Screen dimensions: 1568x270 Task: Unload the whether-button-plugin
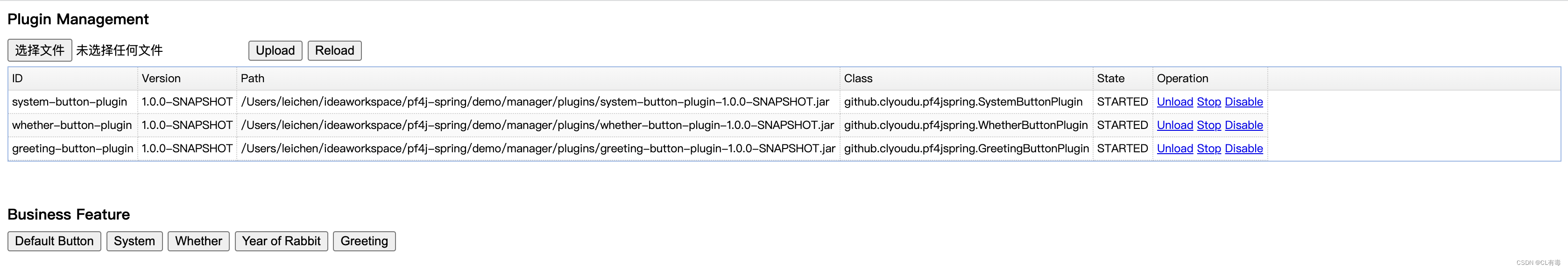1175,125
